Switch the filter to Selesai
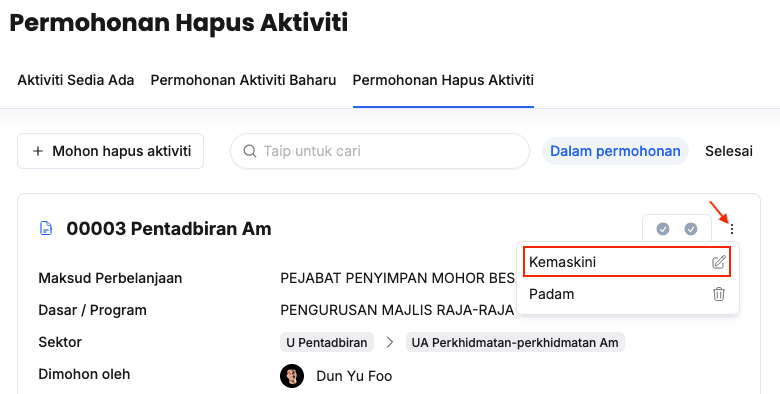Image resolution: width=780 pixels, height=394 pixels. [729, 151]
